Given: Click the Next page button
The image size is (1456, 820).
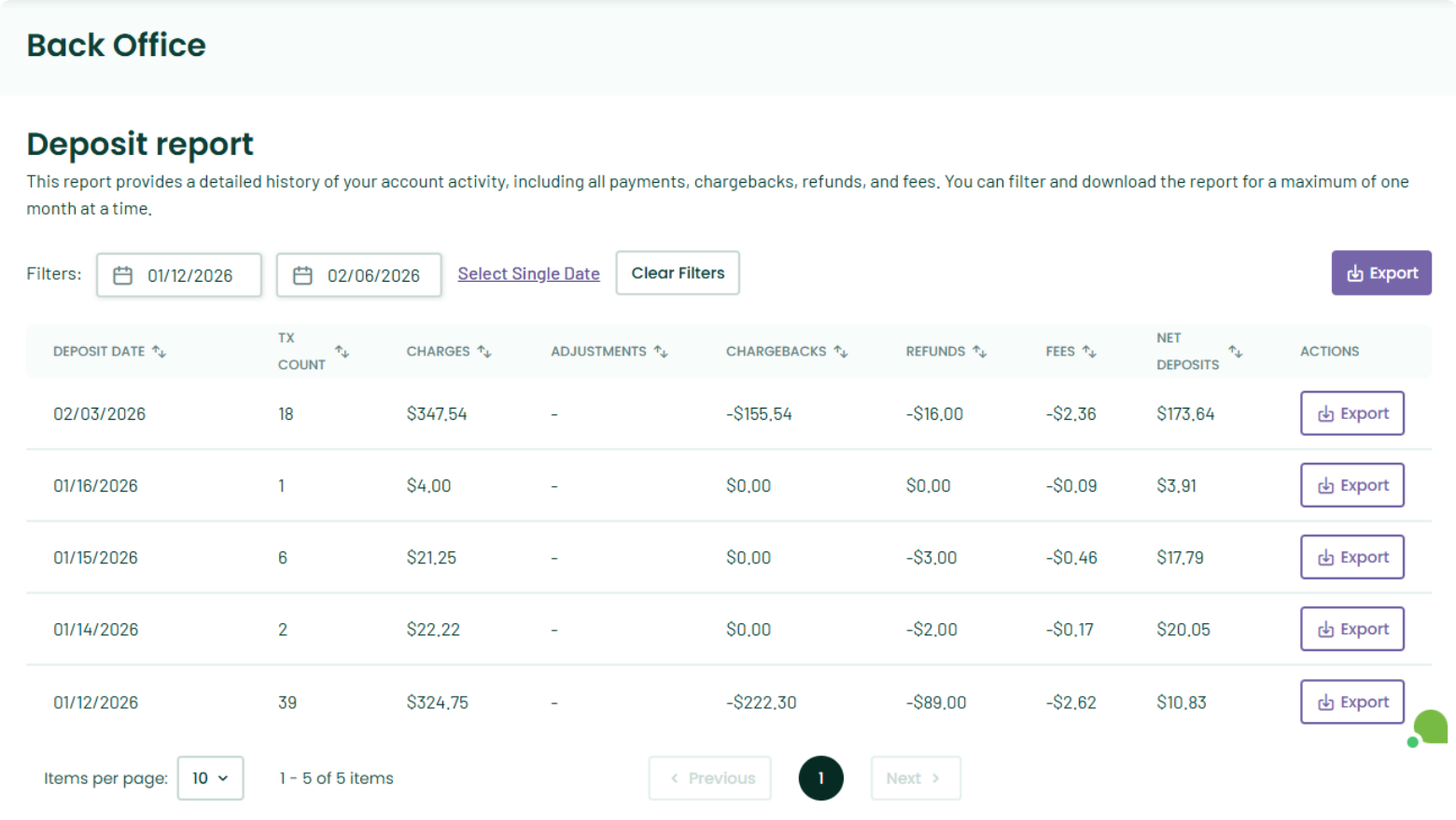Looking at the screenshot, I should tap(916, 778).
